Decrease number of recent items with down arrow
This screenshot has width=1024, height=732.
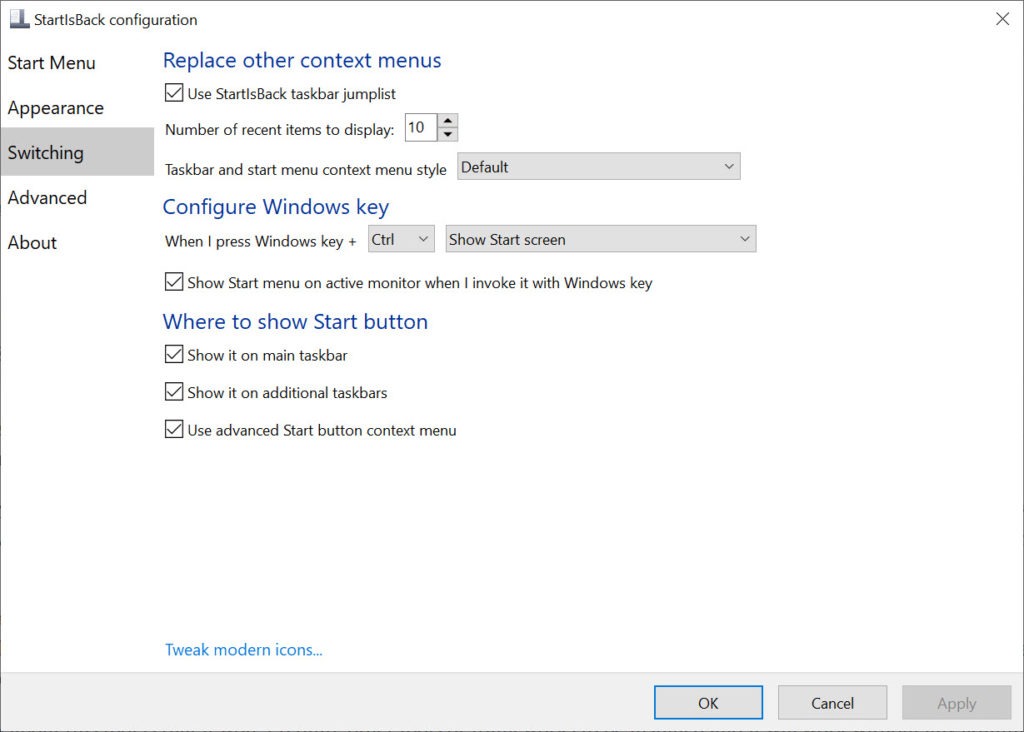447,135
